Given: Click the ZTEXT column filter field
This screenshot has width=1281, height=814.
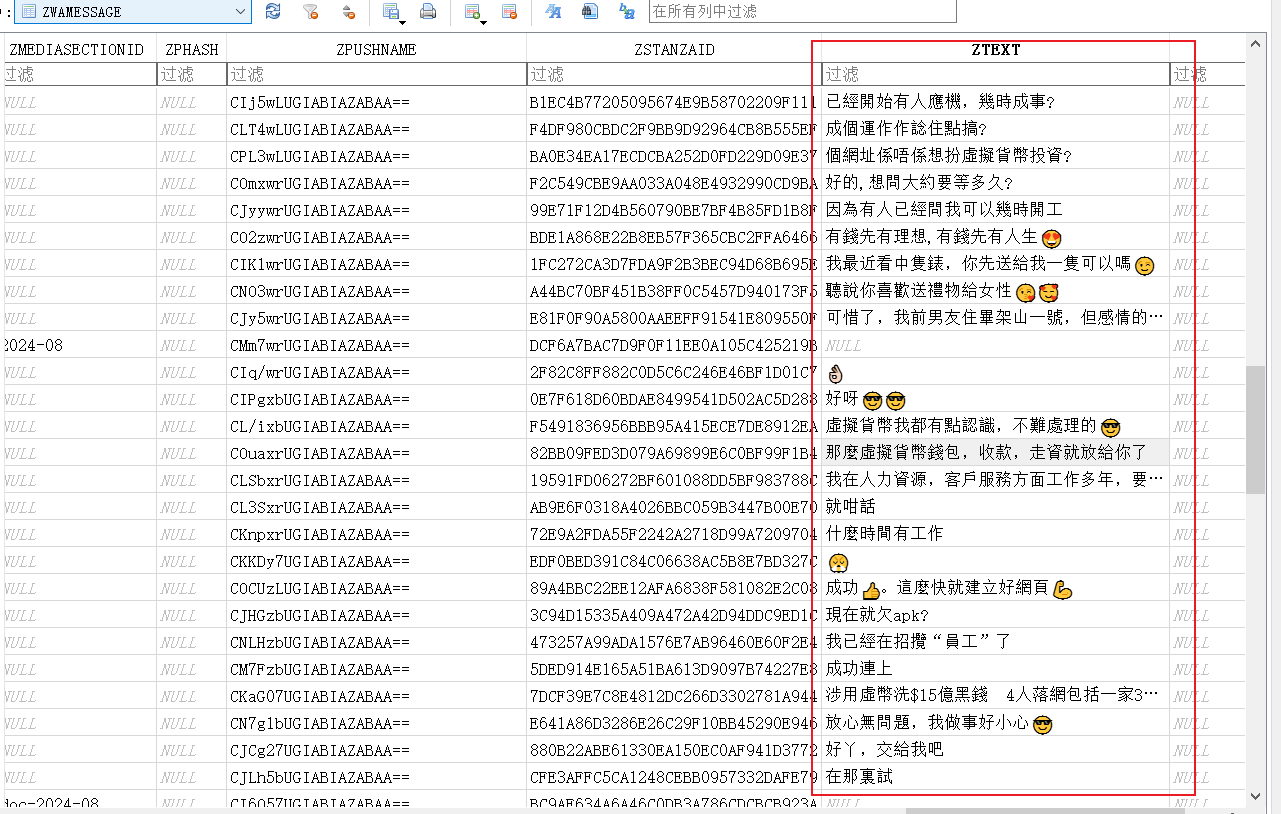Looking at the screenshot, I should pyautogui.click(x=996, y=74).
